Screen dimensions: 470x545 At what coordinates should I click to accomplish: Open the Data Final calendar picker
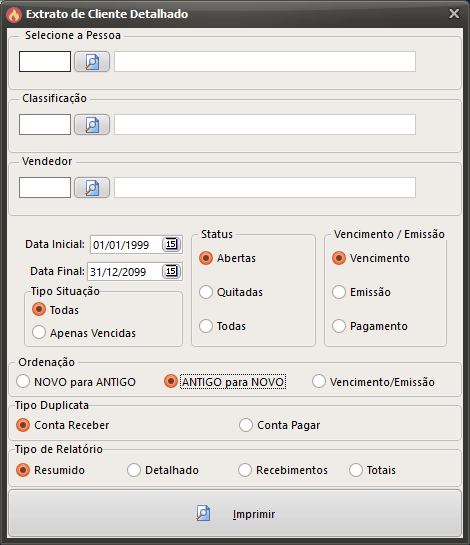click(171, 271)
